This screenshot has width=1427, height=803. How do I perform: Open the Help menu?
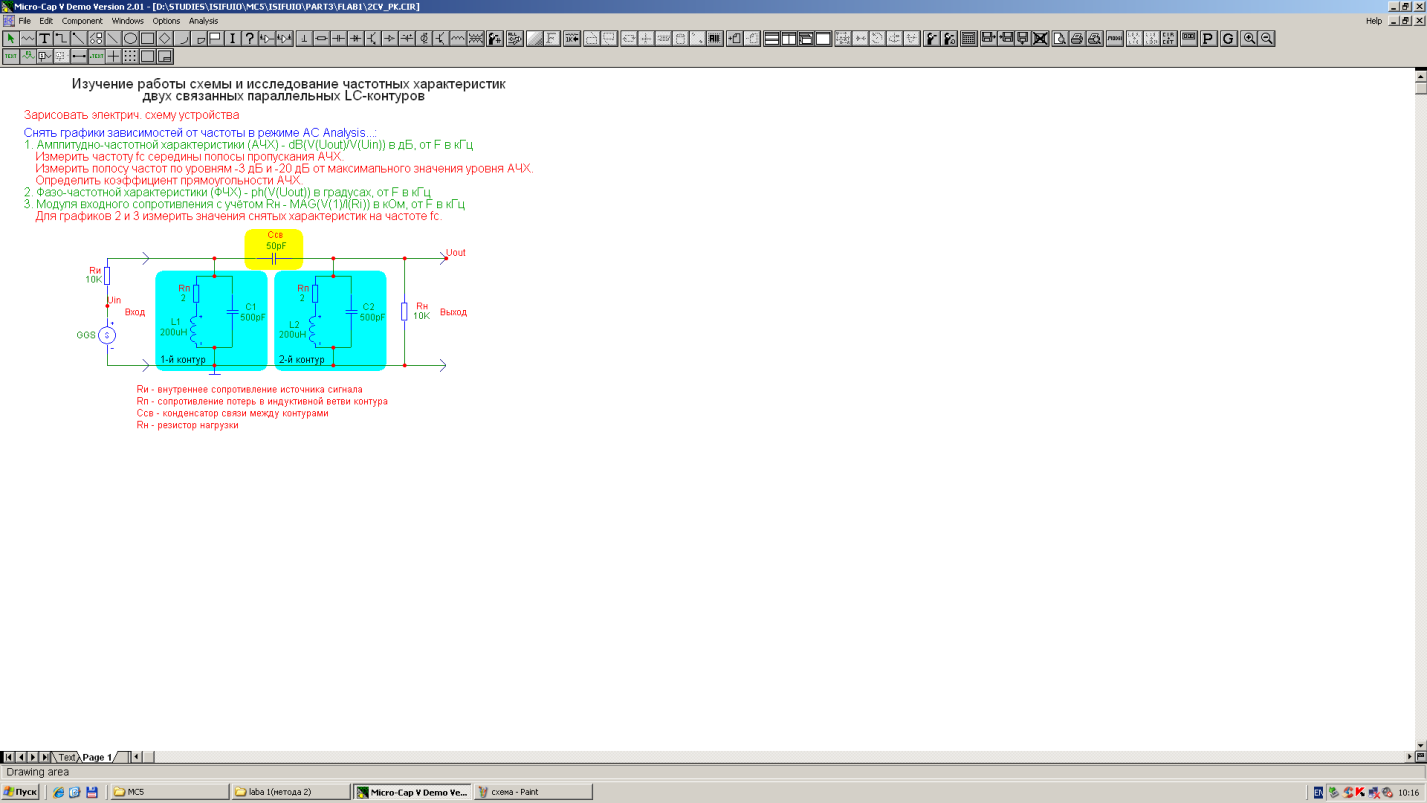[1374, 21]
